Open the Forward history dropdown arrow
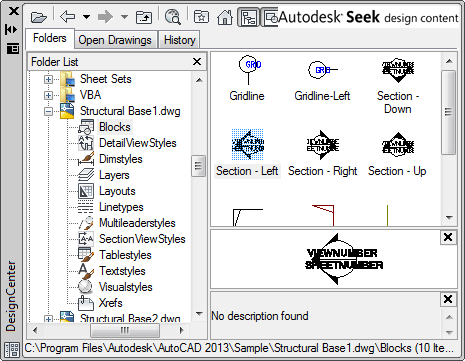The width and height of the screenshot is (465, 361). [x=124, y=17]
